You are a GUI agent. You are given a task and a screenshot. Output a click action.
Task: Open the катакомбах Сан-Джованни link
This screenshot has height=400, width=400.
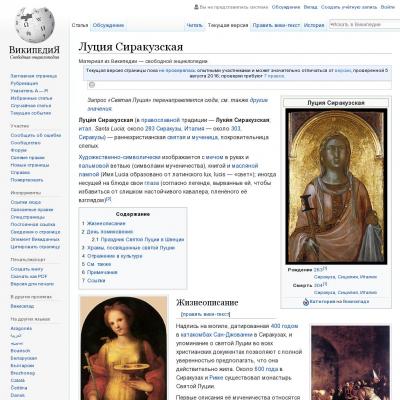[x=216, y=335]
